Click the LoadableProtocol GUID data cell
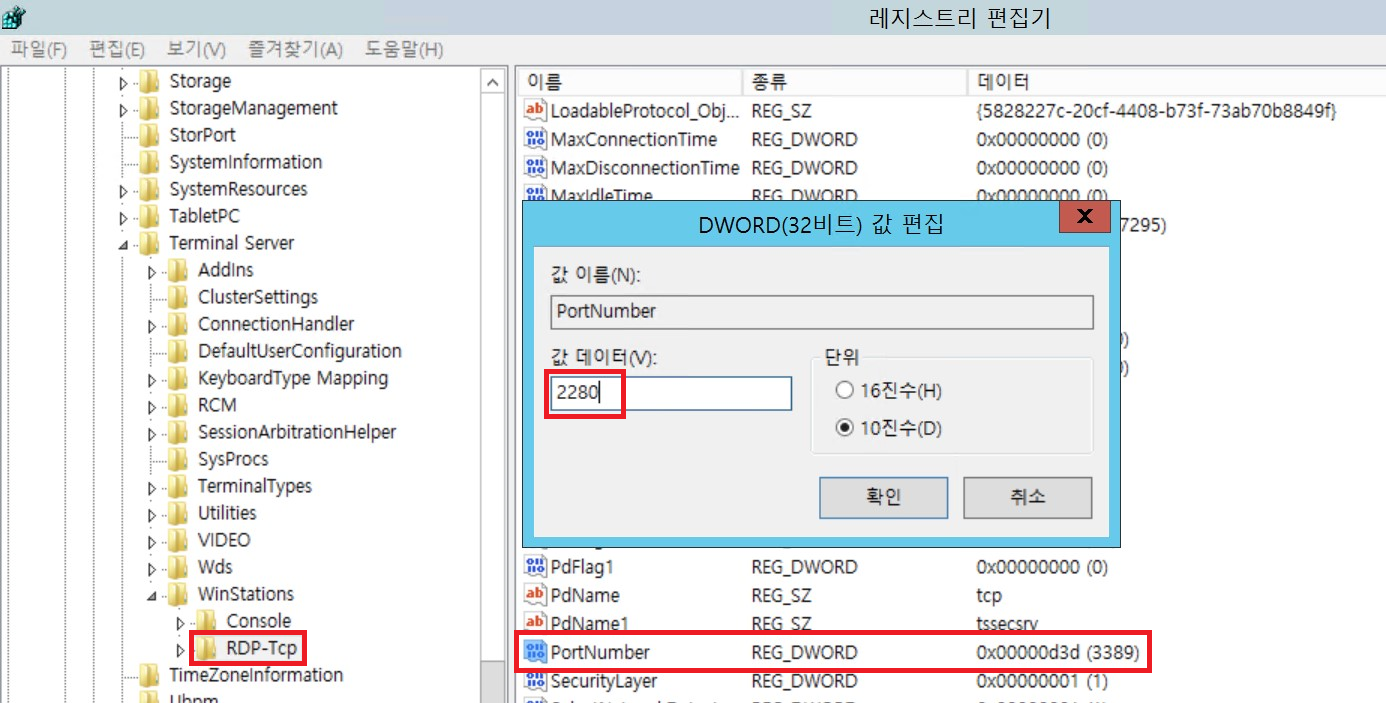This screenshot has width=1386, height=703. (x=1157, y=111)
